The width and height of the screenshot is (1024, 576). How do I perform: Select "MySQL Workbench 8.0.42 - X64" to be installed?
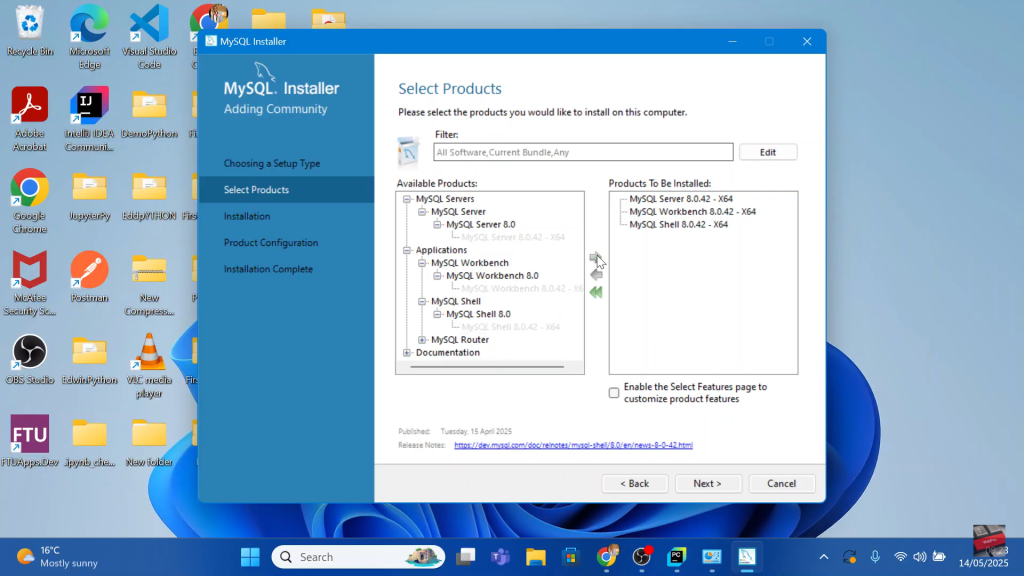pyautogui.click(x=692, y=212)
